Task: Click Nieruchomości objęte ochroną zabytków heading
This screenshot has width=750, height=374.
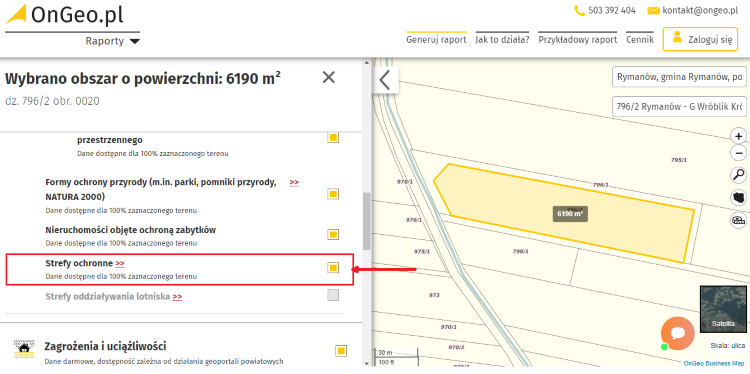Action: coord(131,230)
